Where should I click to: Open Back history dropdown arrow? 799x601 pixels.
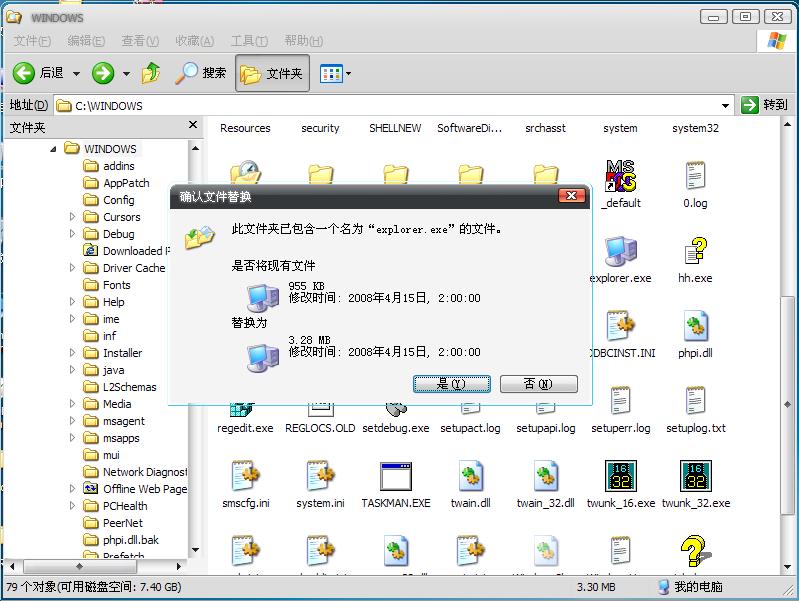pyautogui.click(x=76, y=74)
